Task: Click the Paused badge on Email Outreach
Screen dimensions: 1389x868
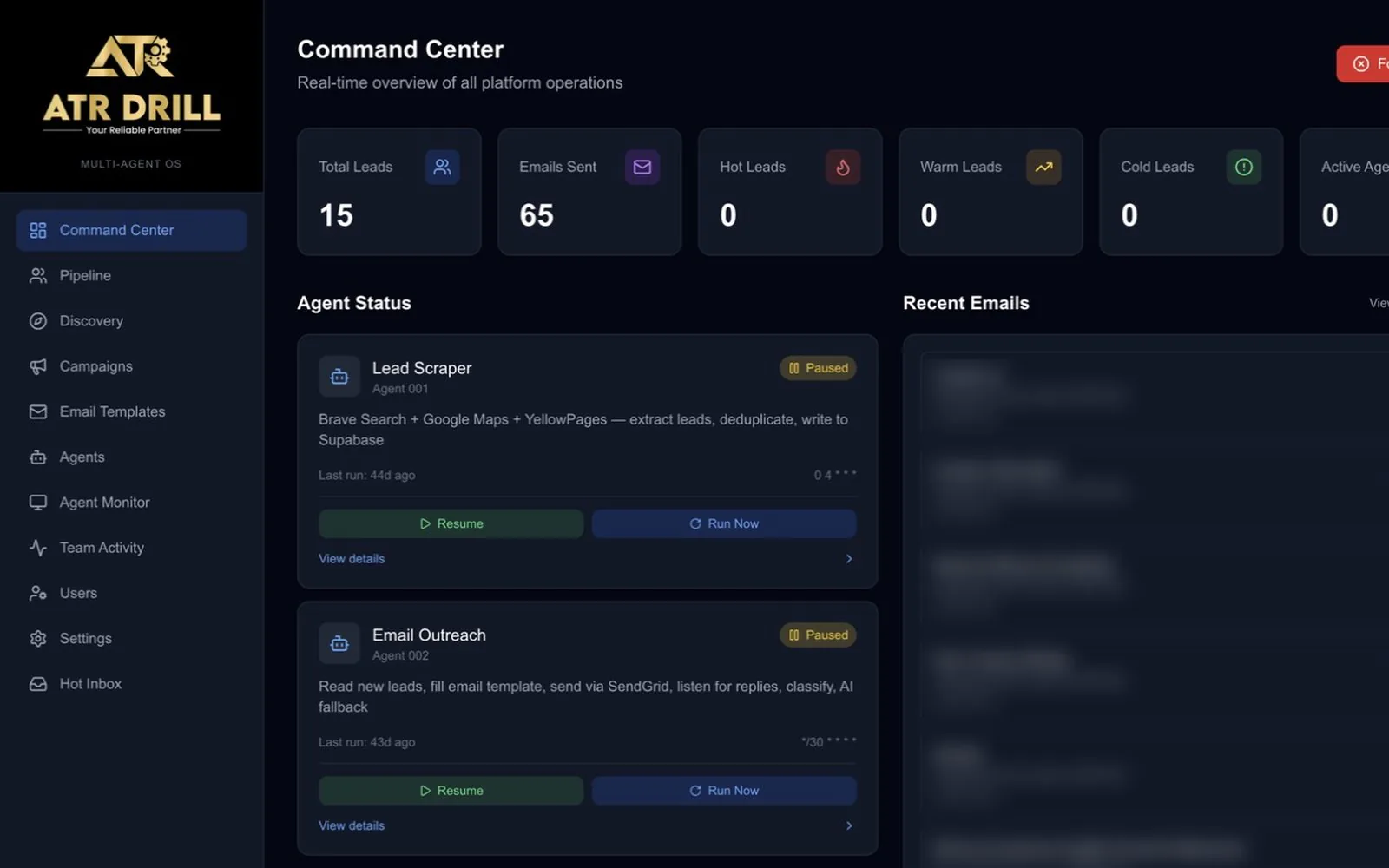Action: pos(818,635)
